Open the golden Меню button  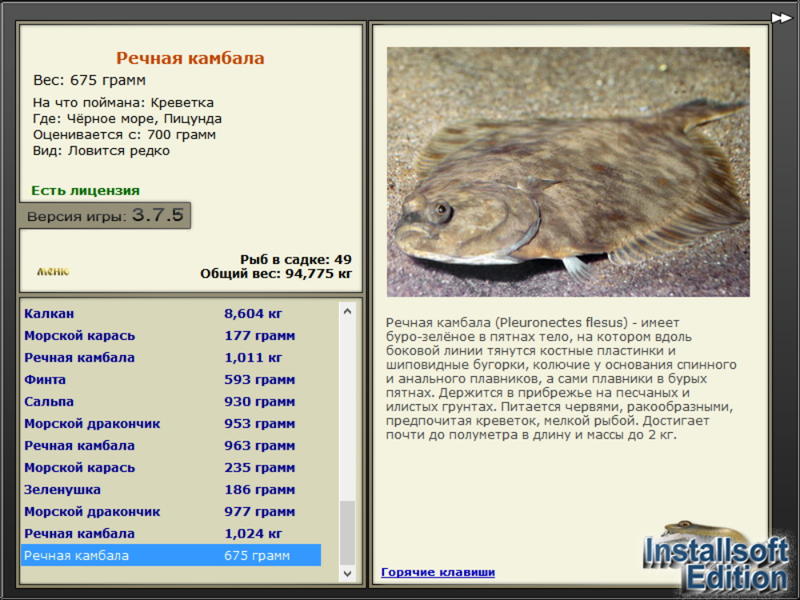tap(53, 271)
